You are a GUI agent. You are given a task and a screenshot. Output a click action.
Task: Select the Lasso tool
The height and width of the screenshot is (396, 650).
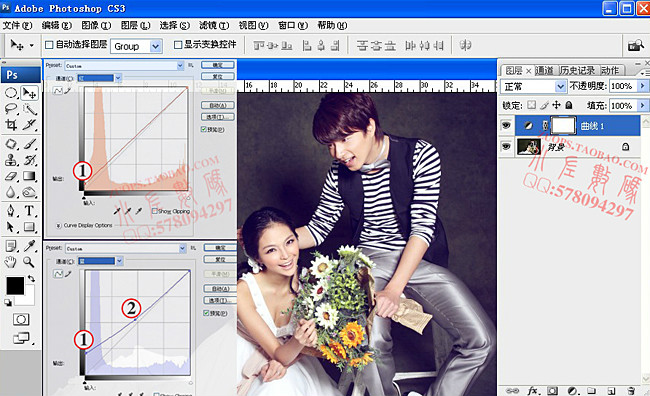point(11,109)
